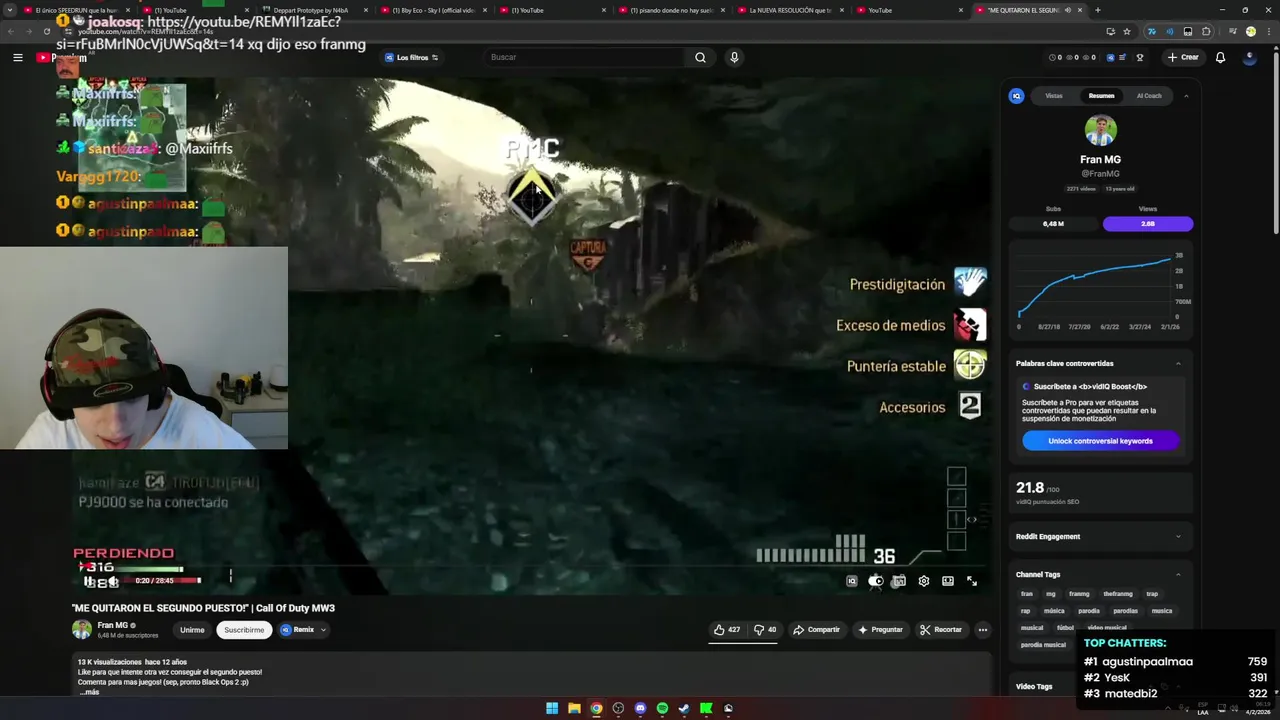Screen dimensions: 1280x720
Task: Open YouTube hamburger guide menu
Action: tap(17, 57)
